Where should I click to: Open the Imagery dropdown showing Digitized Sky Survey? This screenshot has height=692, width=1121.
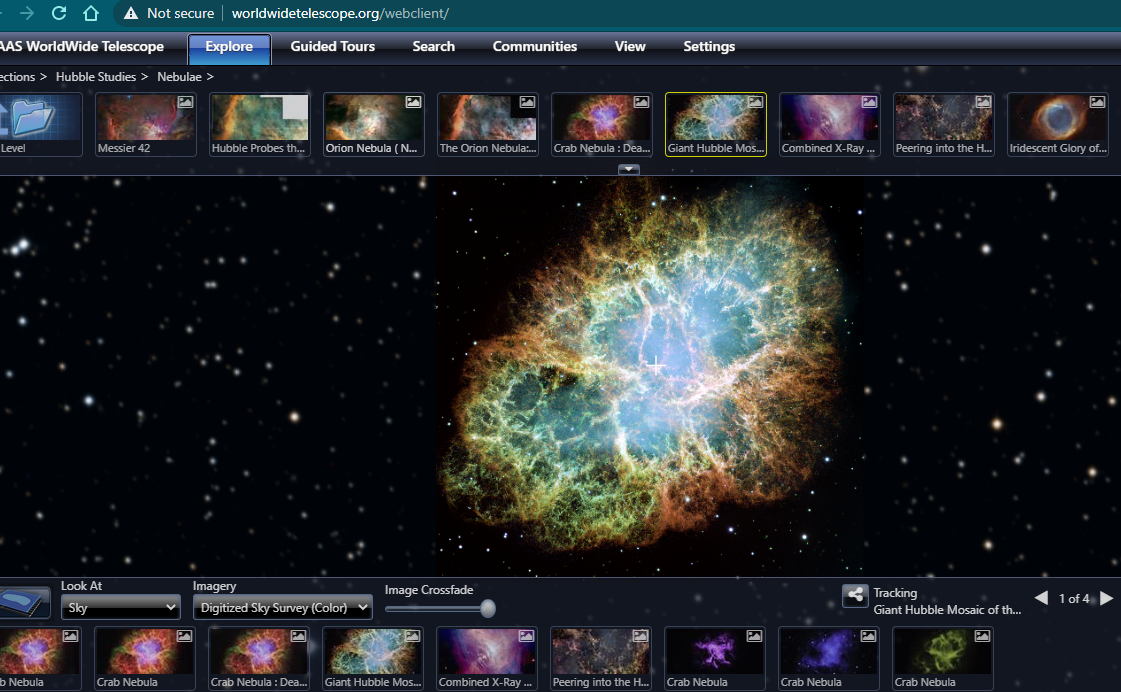[282, 608]
